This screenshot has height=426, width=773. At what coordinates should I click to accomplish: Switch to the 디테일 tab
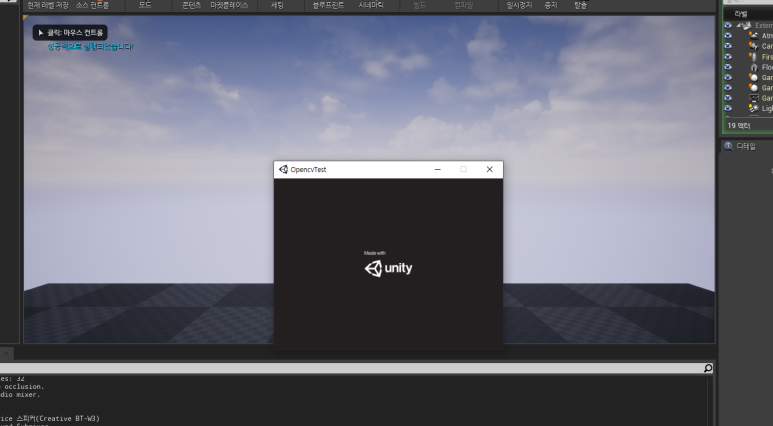746,146
